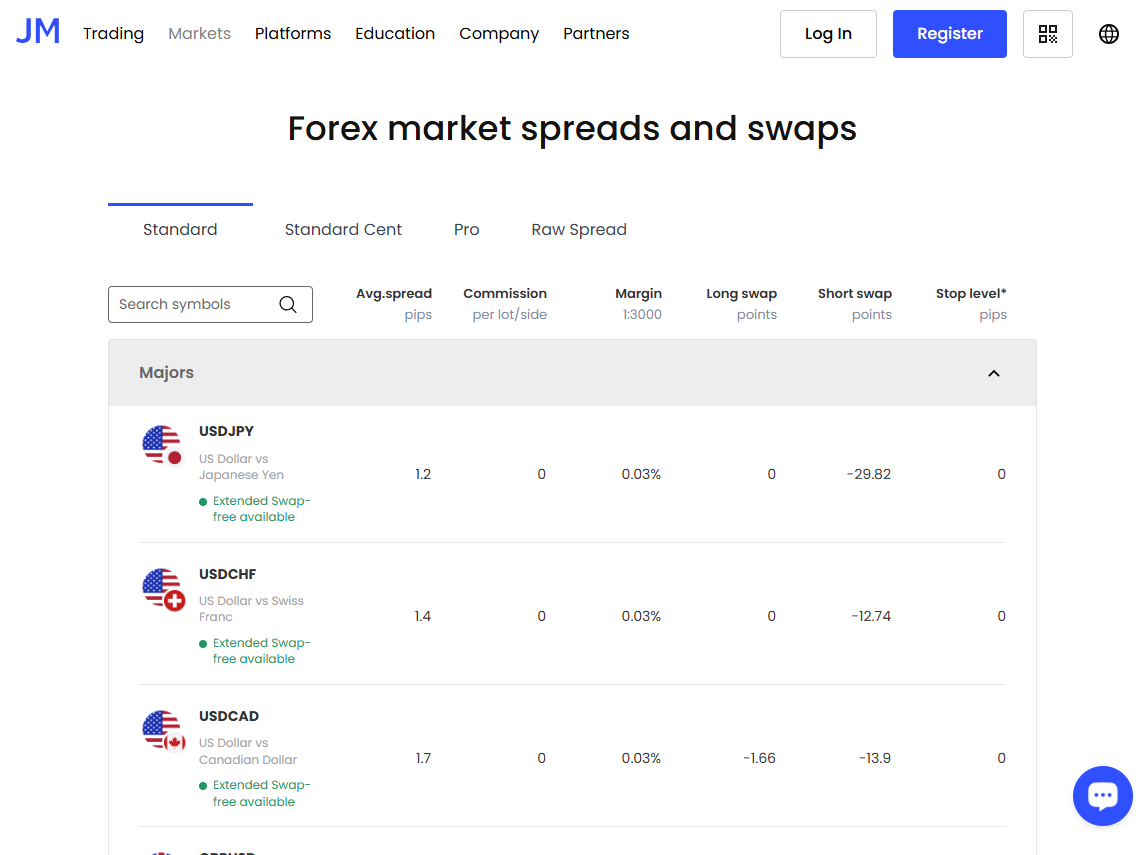Switch to the Standard Cent tab
The height and width of the screenshot is (855, 1147).
click(x=343, y=229)
